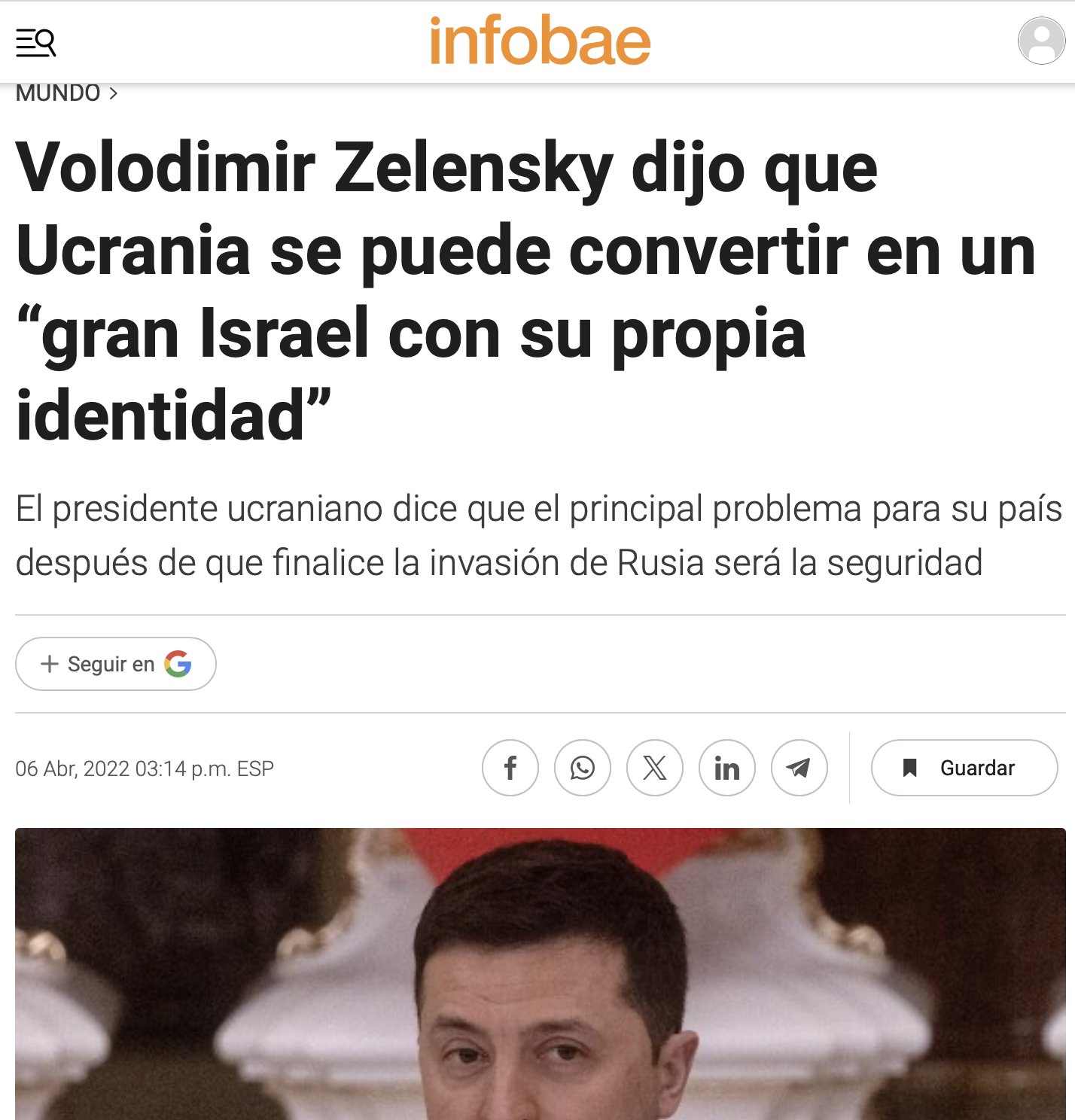Screen dimensions: 1075x1120
Task: Click the plus icon before Seguir en
Action: tap(50, 664)
